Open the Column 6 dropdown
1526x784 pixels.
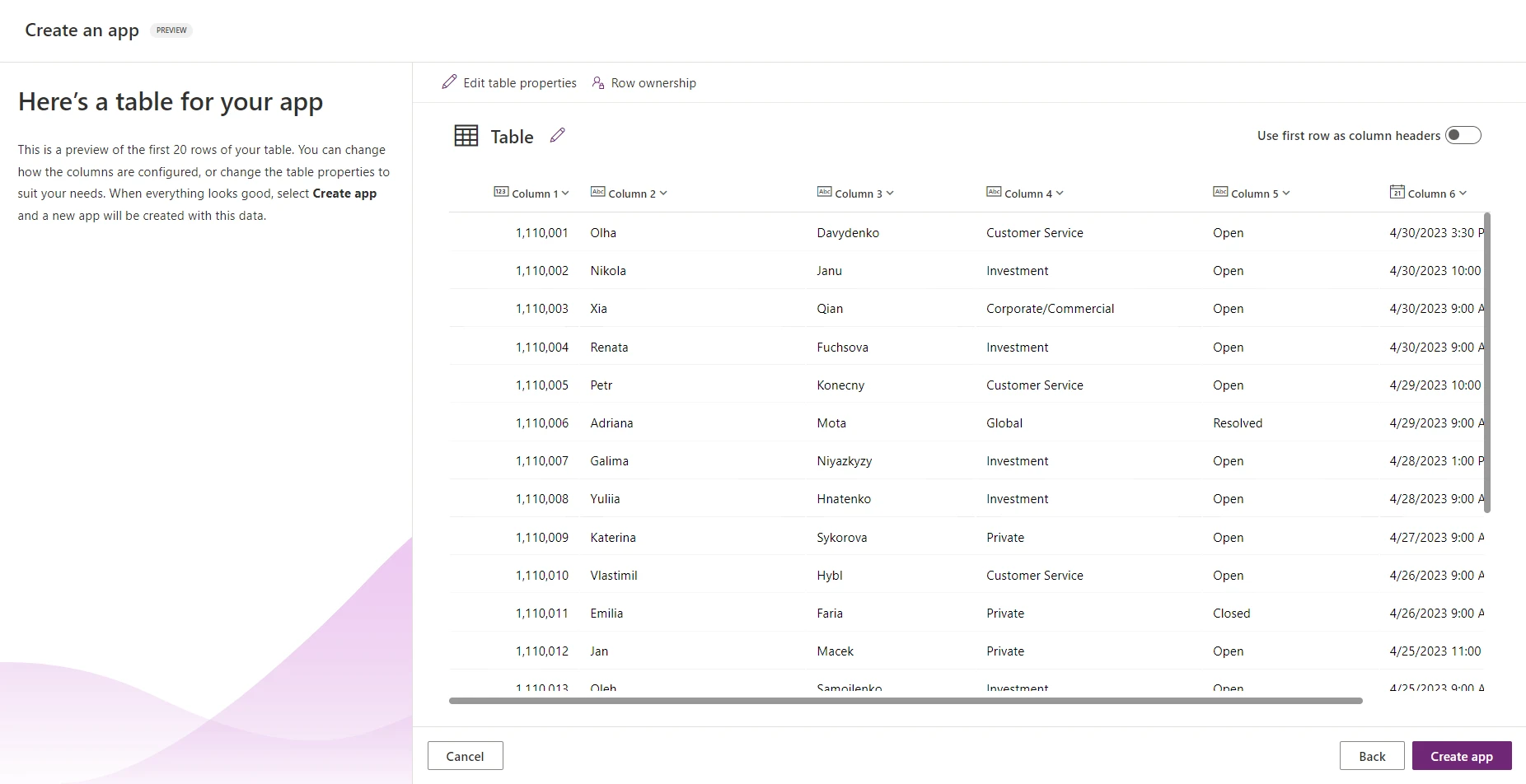pyautogui.click(x=1463, y=193)
